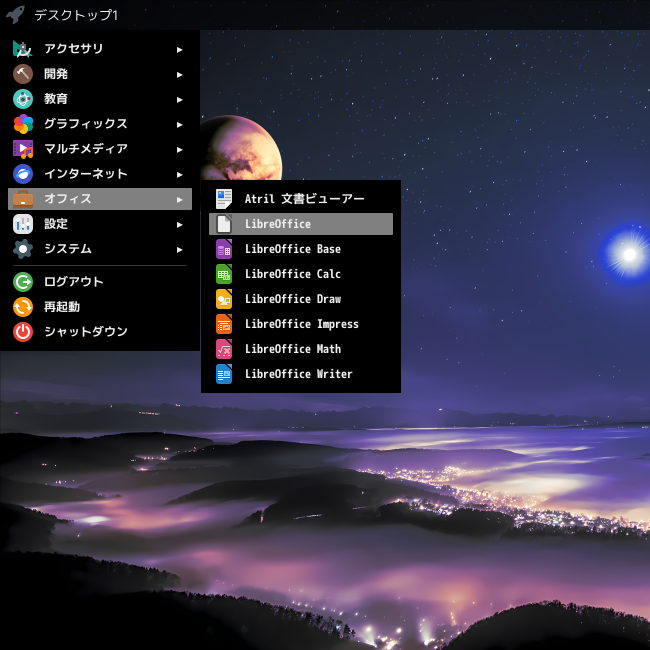Open the マルチメディア menu category
This screenshot has height=650, width=650.
100,149
